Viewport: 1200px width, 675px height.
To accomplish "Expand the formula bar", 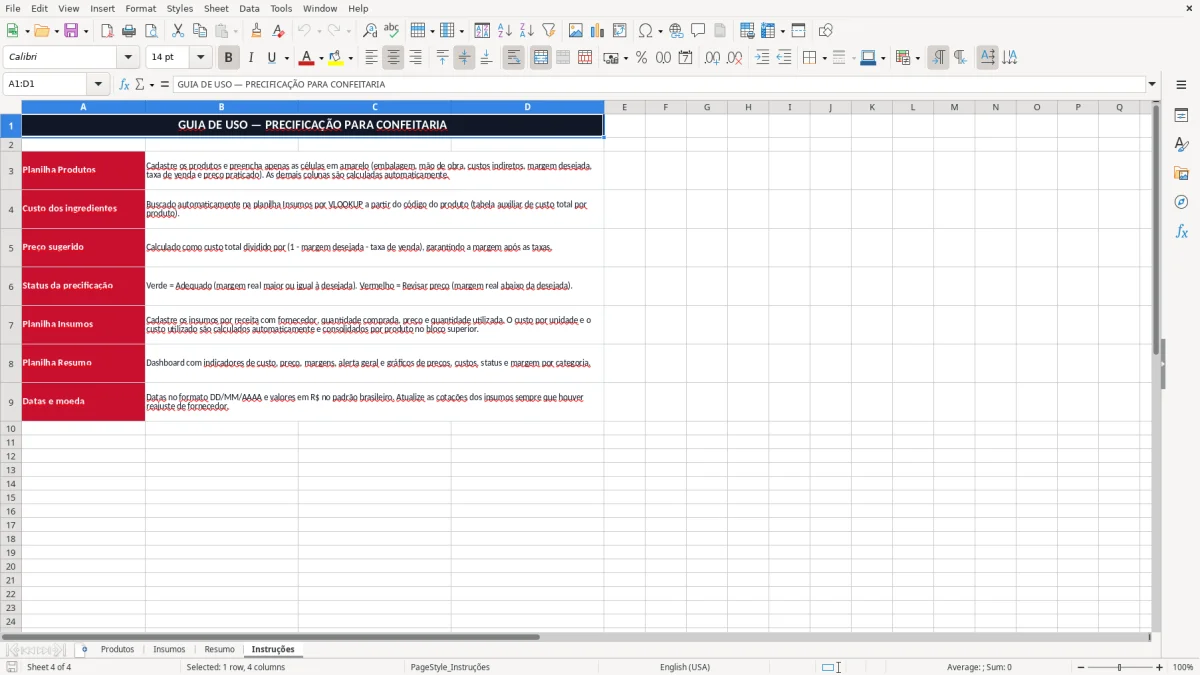I will [x=1152, y=85].
